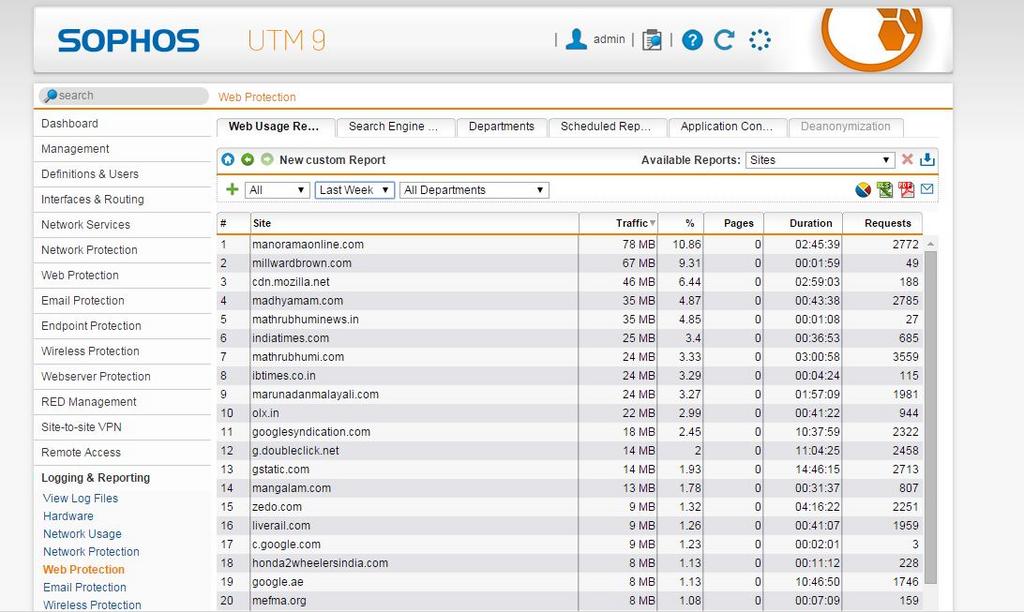Sort by the Pages column header
This screenshot has height=612, width=1024.
pyautogui.click(x=734, y=223)
